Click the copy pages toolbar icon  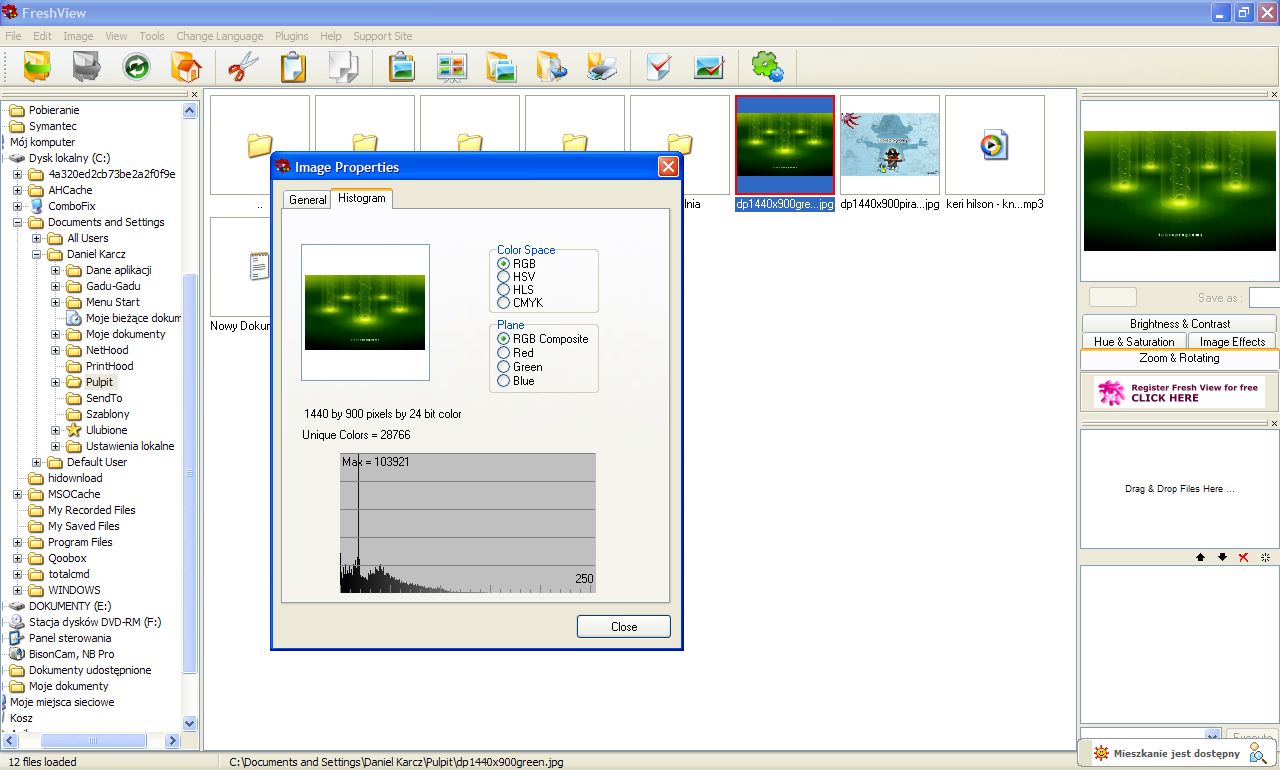coord(342,67)
